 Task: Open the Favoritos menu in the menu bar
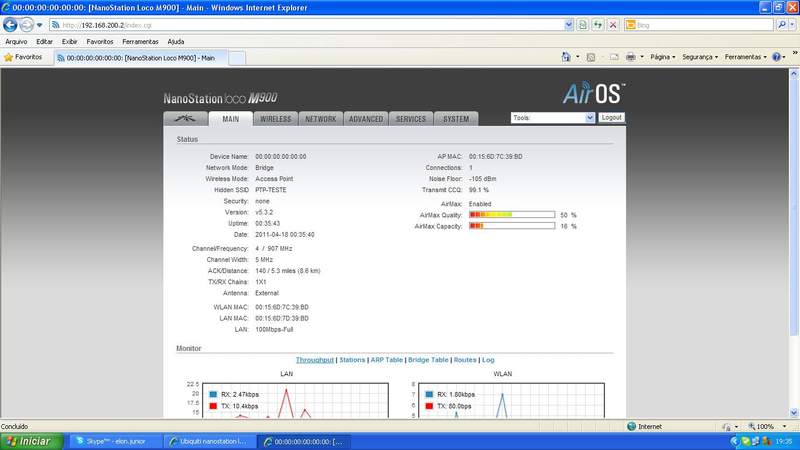click(x=100, y=41)
